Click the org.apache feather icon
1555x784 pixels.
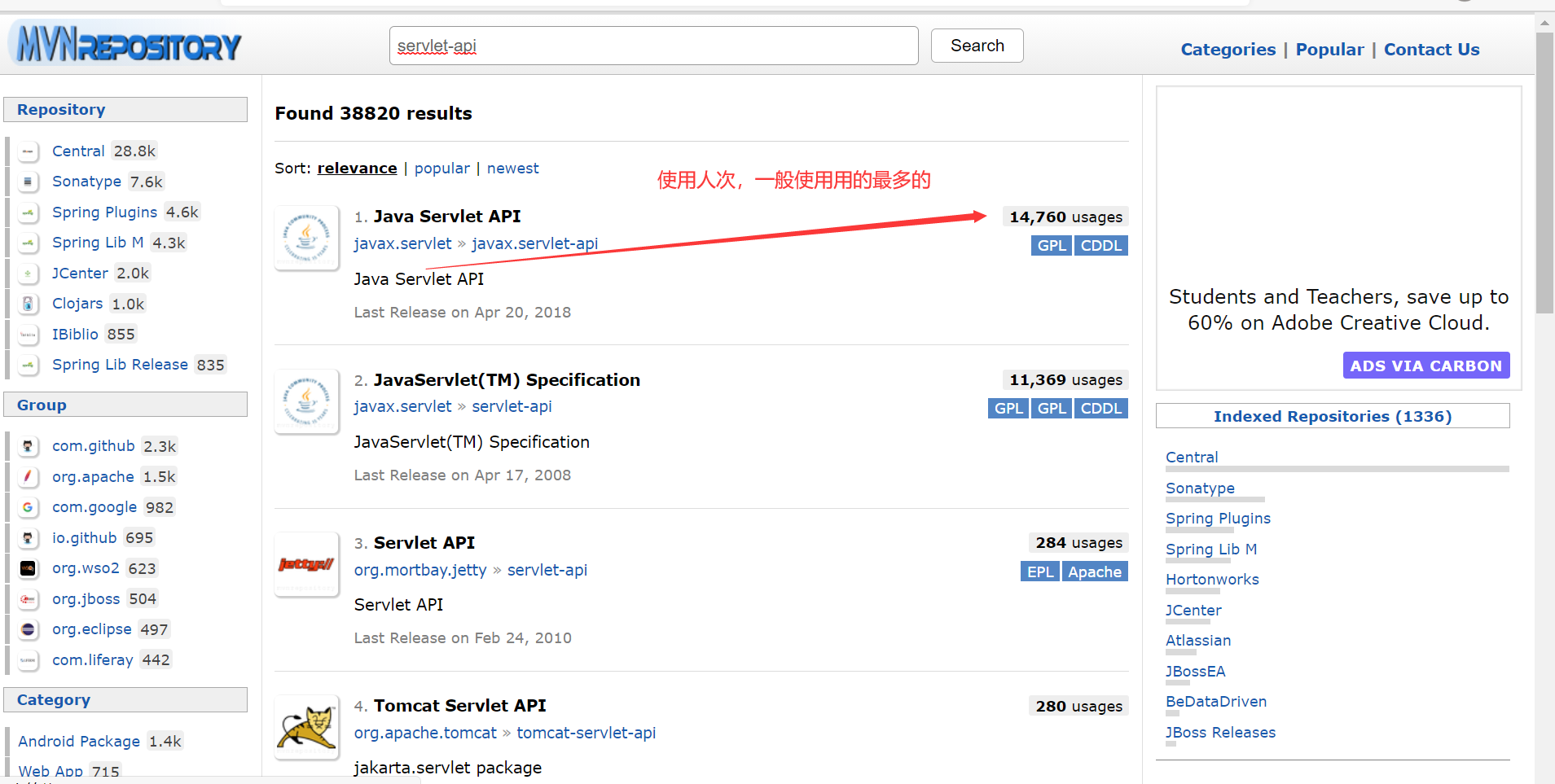(29, 477)
